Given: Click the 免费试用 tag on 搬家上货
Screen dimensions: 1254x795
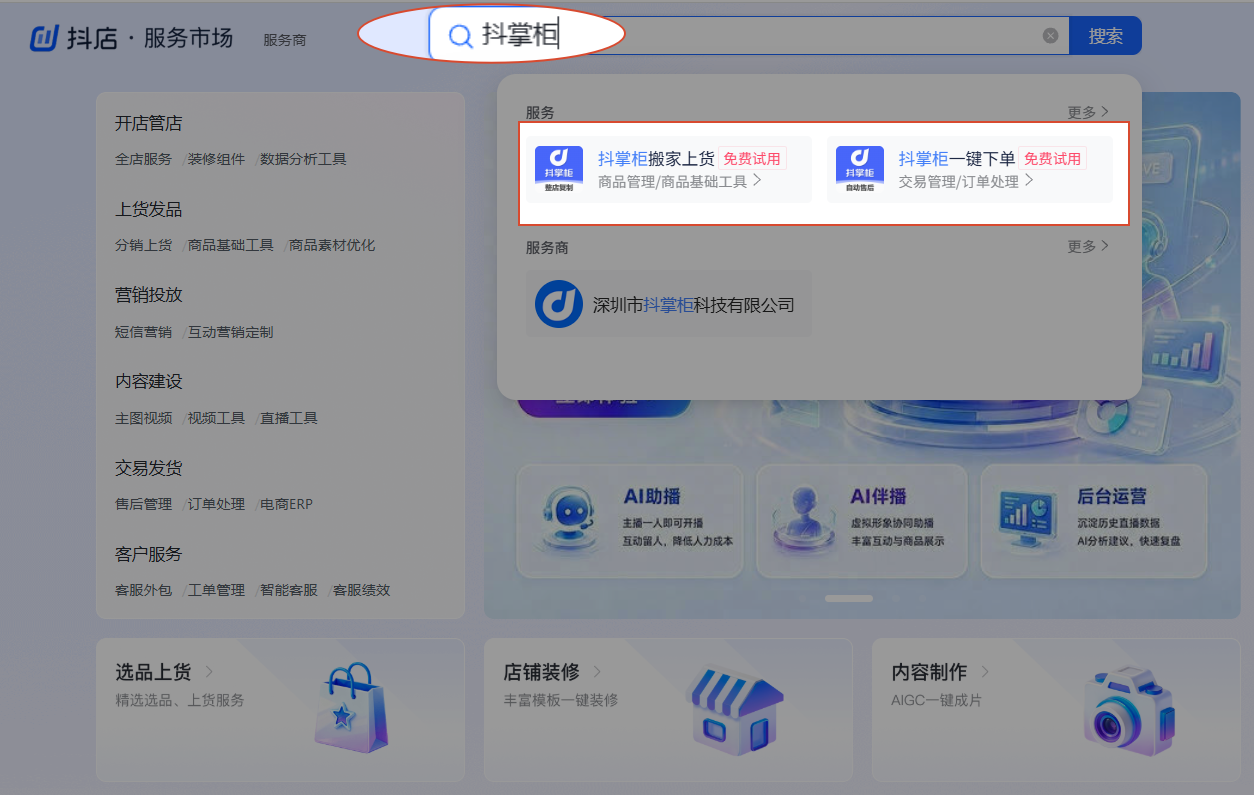Looking at the screenshot, I should click(752, 158).
